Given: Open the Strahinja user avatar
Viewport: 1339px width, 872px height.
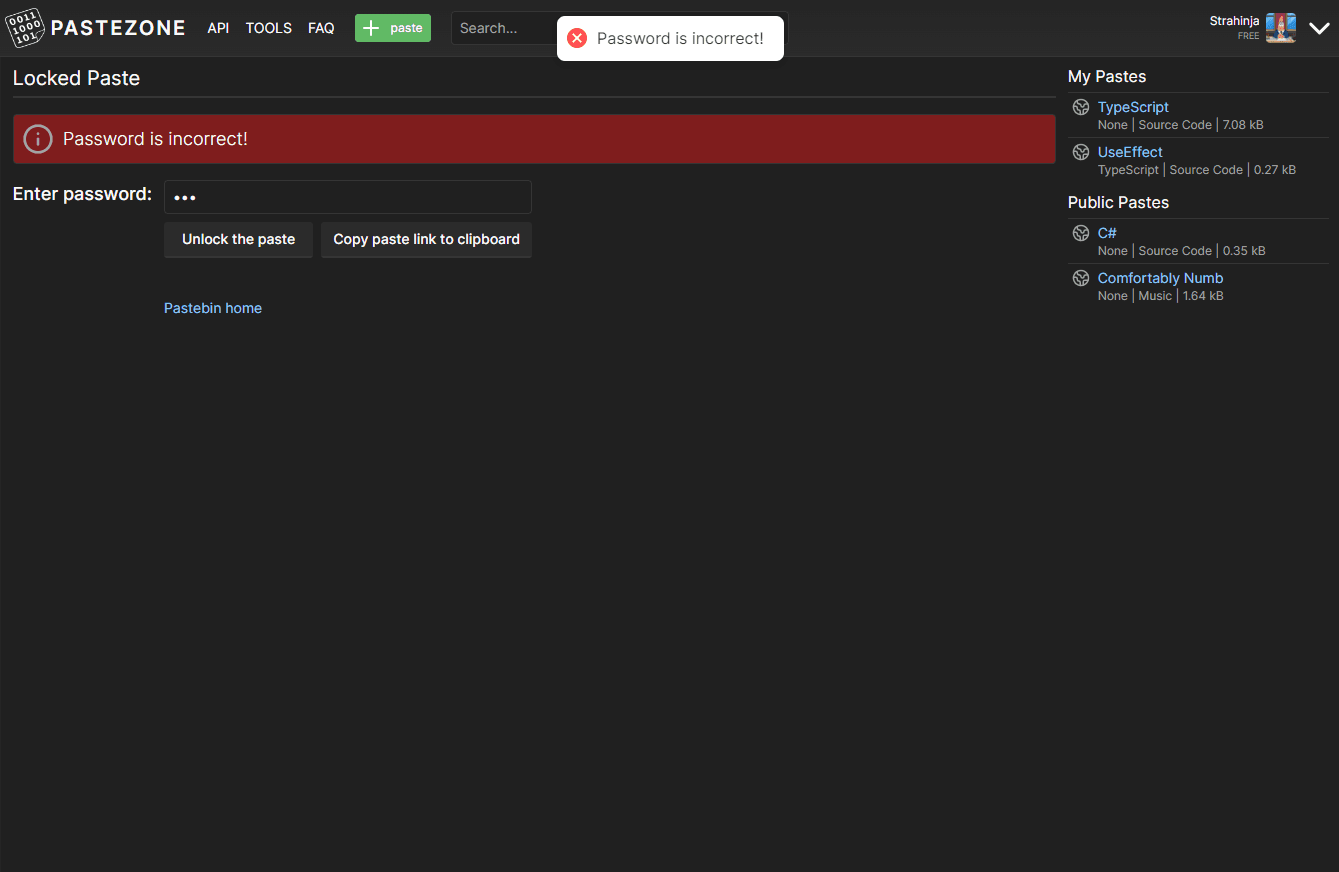Looking at the screenshot, I should coord(1281,28).
